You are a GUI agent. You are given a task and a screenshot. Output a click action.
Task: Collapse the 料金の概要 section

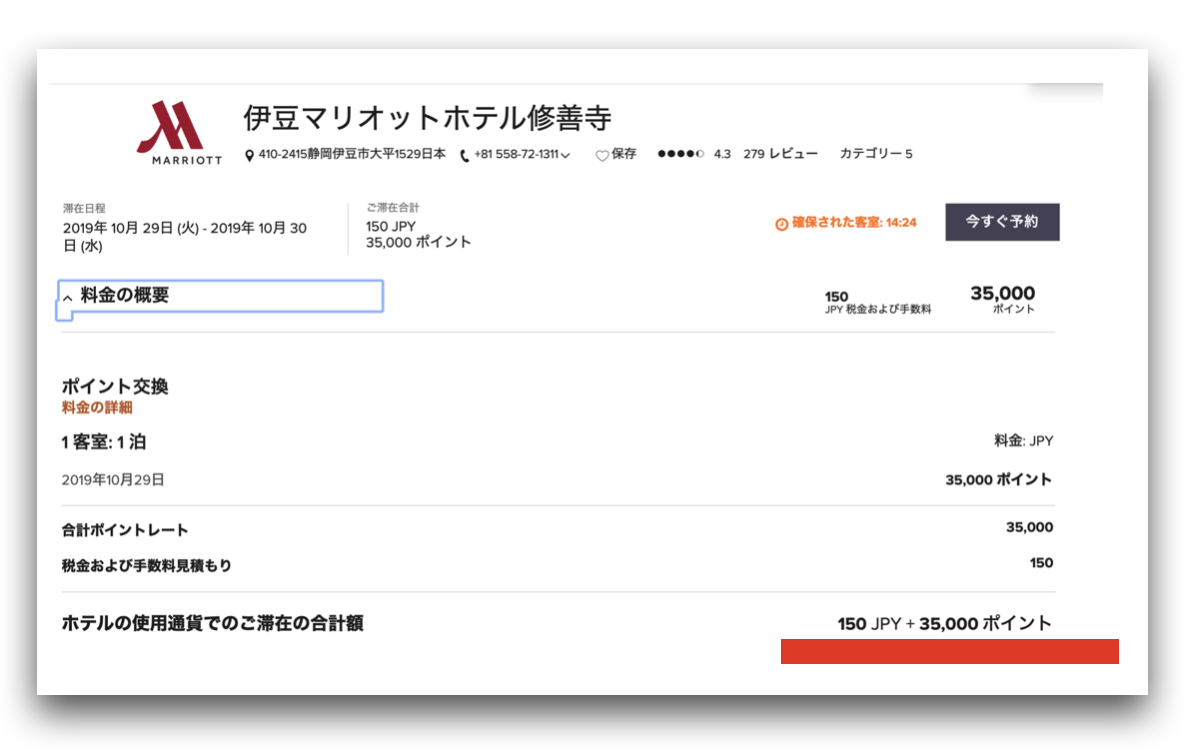pyautogui.click(x=220, y=297)
